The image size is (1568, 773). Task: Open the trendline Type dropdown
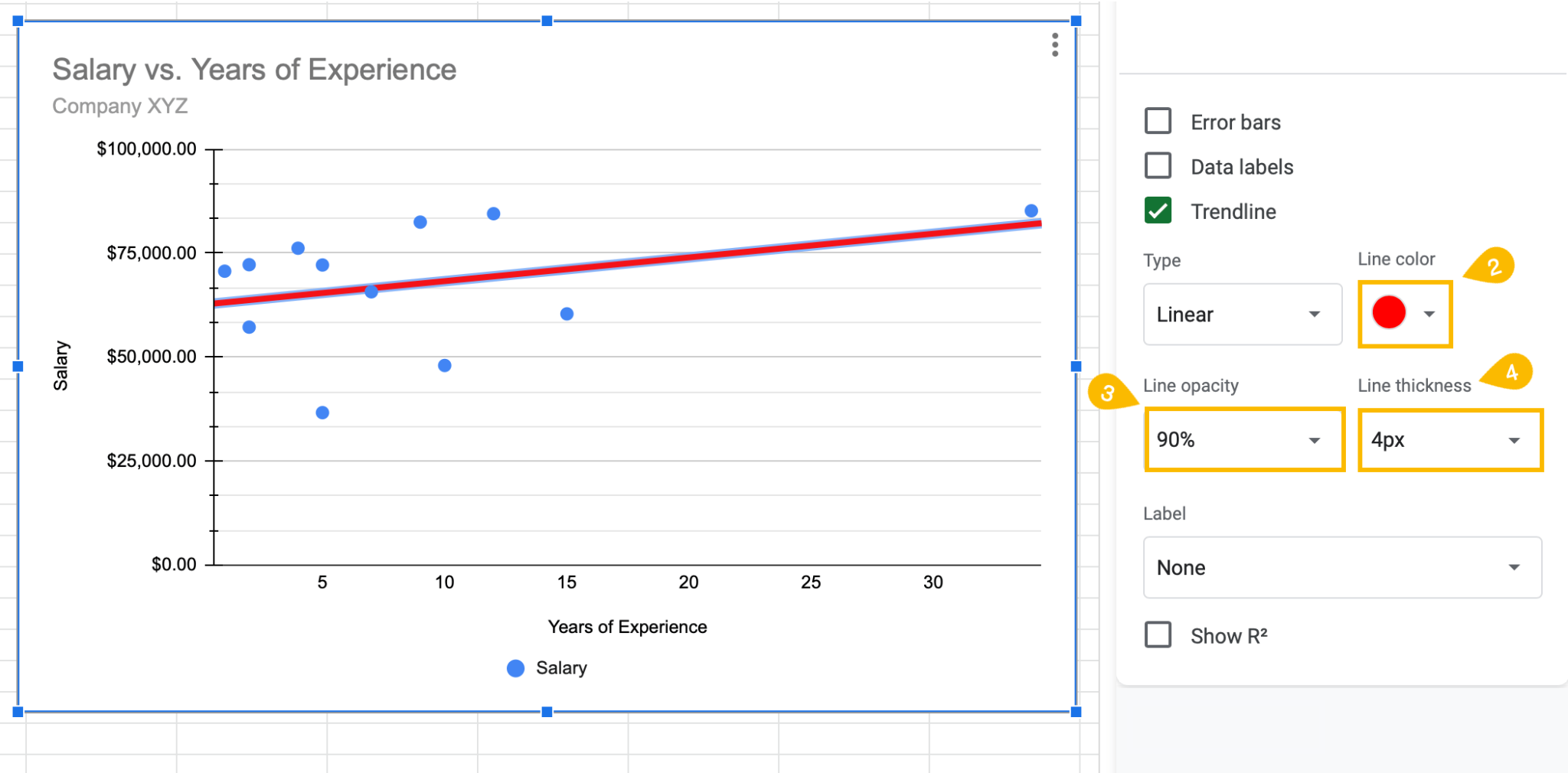click(1315, 314)
